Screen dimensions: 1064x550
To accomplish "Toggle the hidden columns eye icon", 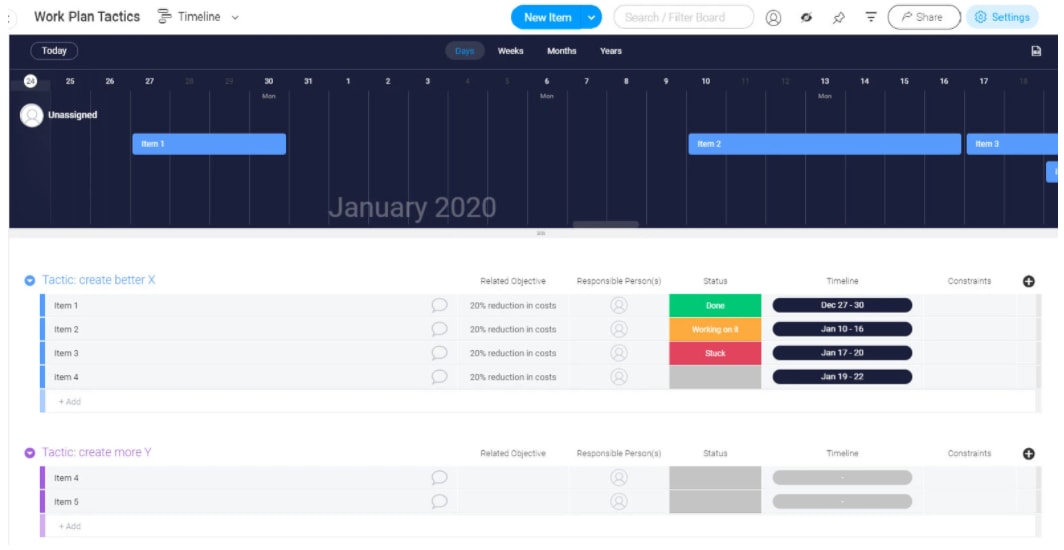I will pos(806,18).
